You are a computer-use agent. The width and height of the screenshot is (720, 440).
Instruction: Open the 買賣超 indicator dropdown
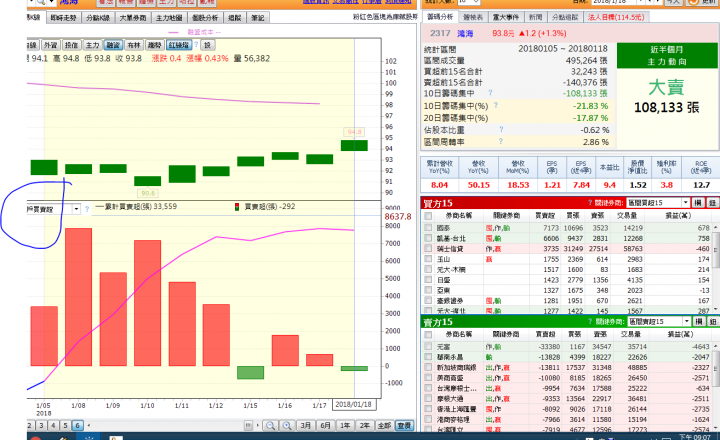(76, 209)
